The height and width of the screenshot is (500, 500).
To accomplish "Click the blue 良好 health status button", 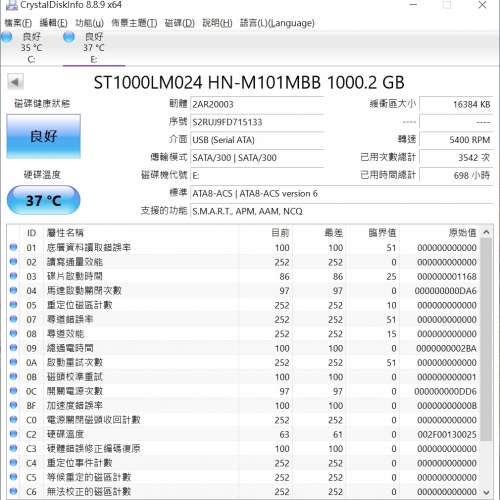I will pyautogui.click(x=43, y=136).
